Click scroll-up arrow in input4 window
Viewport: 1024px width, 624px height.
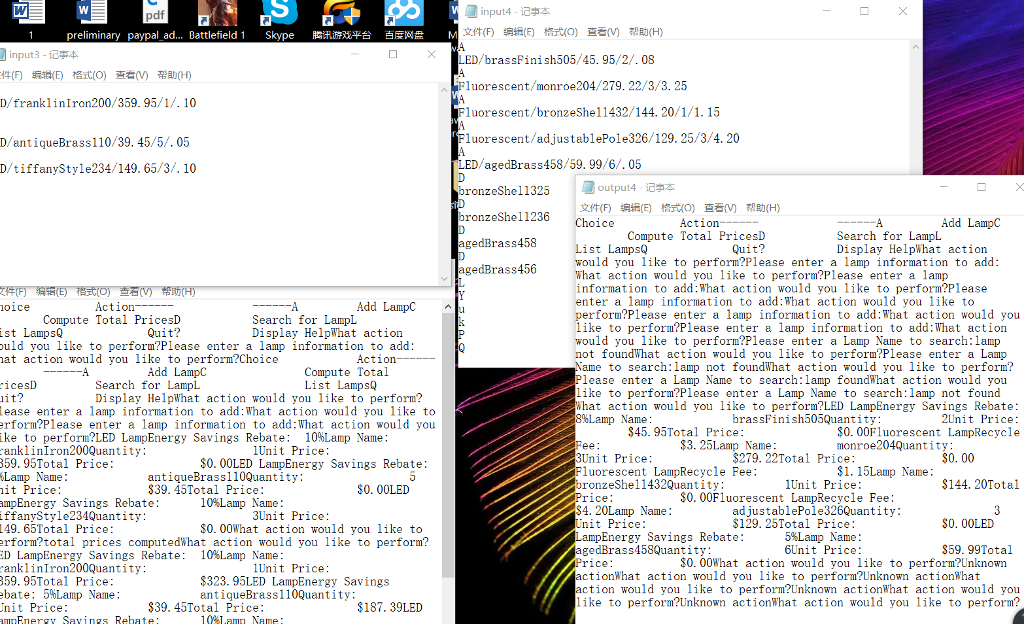[916, 47]
